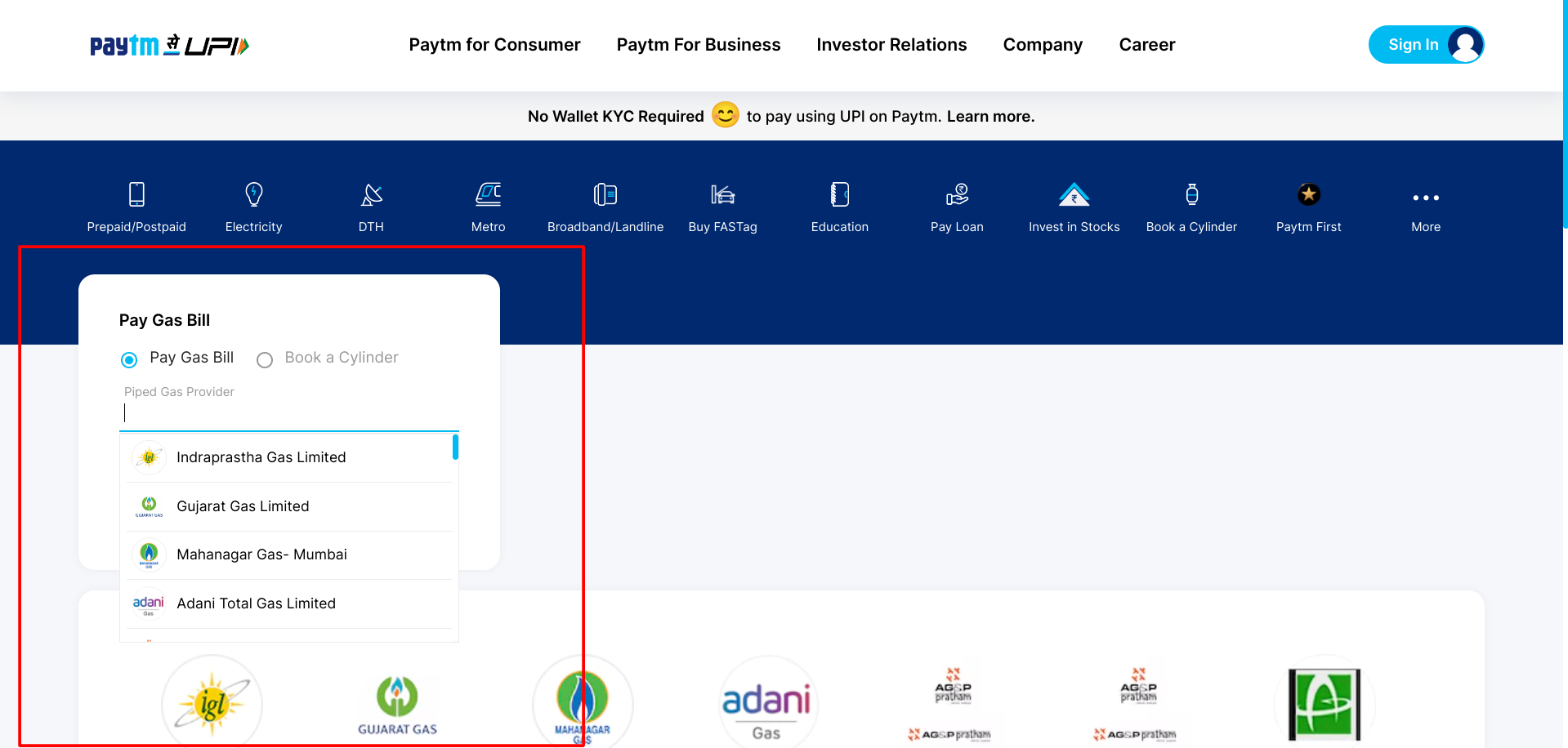Open the Invest in Stocks icon
Screen dimensions: 1568x748
click(x=1074, y=194)
